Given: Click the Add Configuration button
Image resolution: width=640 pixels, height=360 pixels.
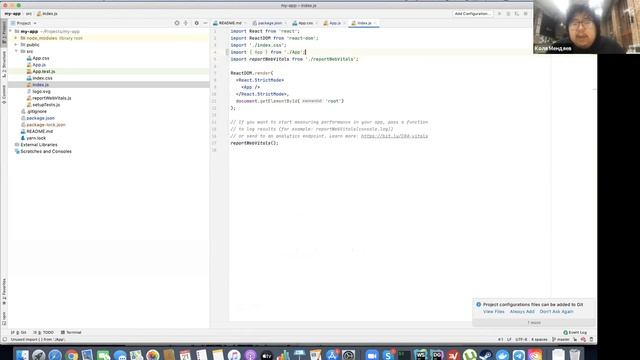Looking at the screenshot, I should point(472,14).
